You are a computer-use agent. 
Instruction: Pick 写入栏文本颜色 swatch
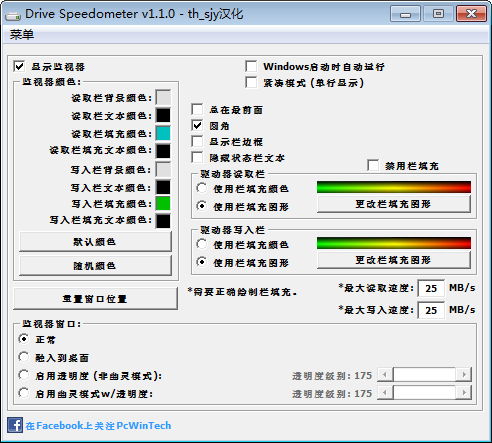click(x=163, y=187)
